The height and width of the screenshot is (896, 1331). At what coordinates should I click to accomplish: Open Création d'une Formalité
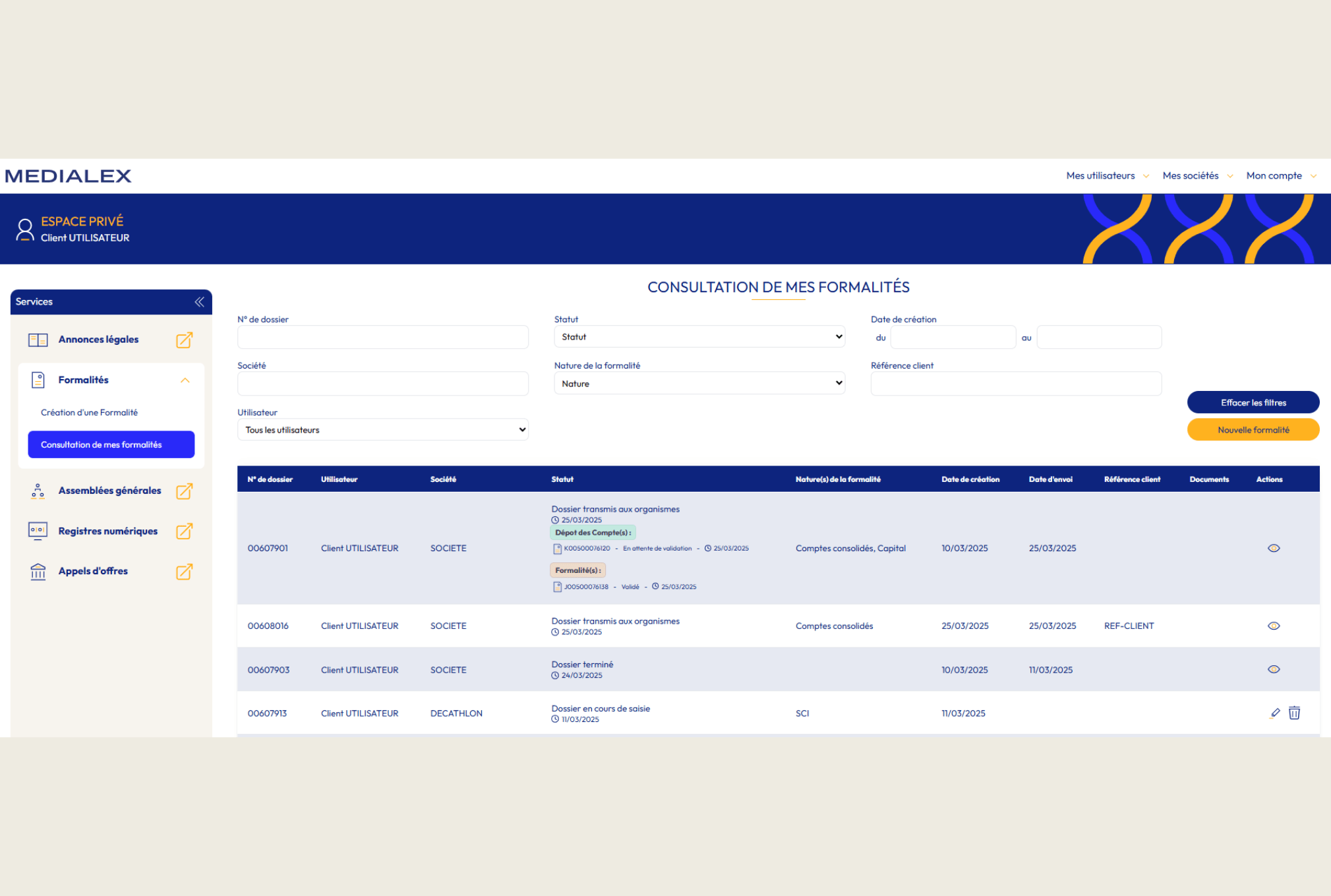point(89,413)
